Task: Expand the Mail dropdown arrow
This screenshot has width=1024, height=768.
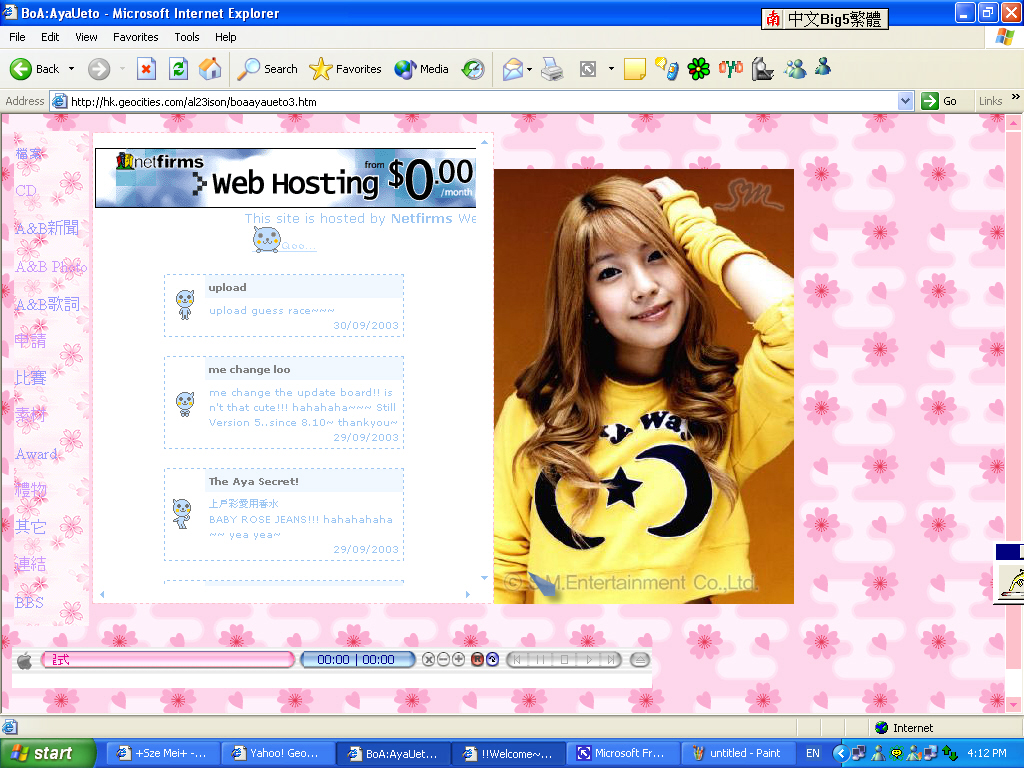Action: click(x=529, y=69)
